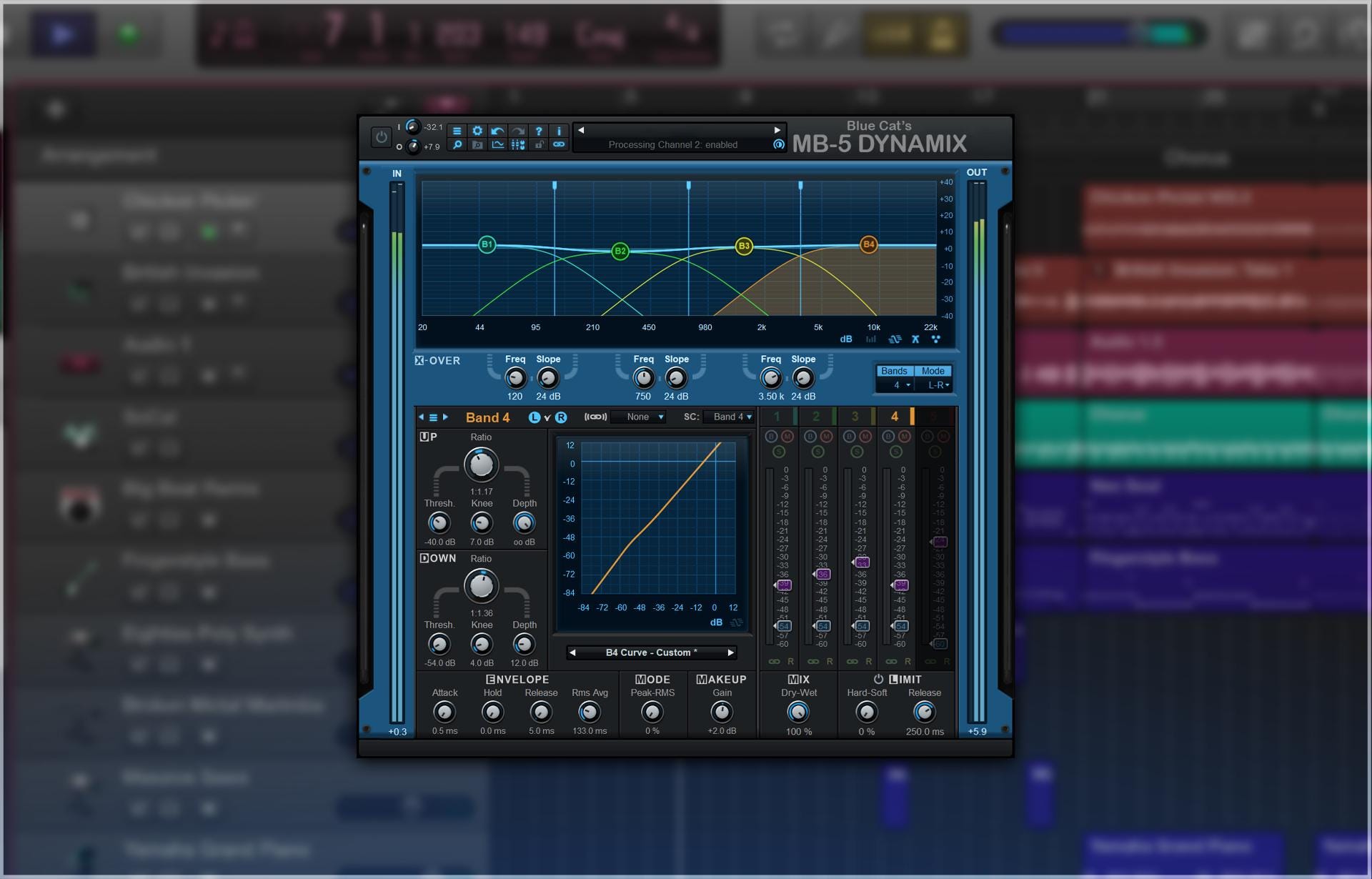
Task: Open the L-R link chevron dropdown
Action: click(x=547, y=418)
